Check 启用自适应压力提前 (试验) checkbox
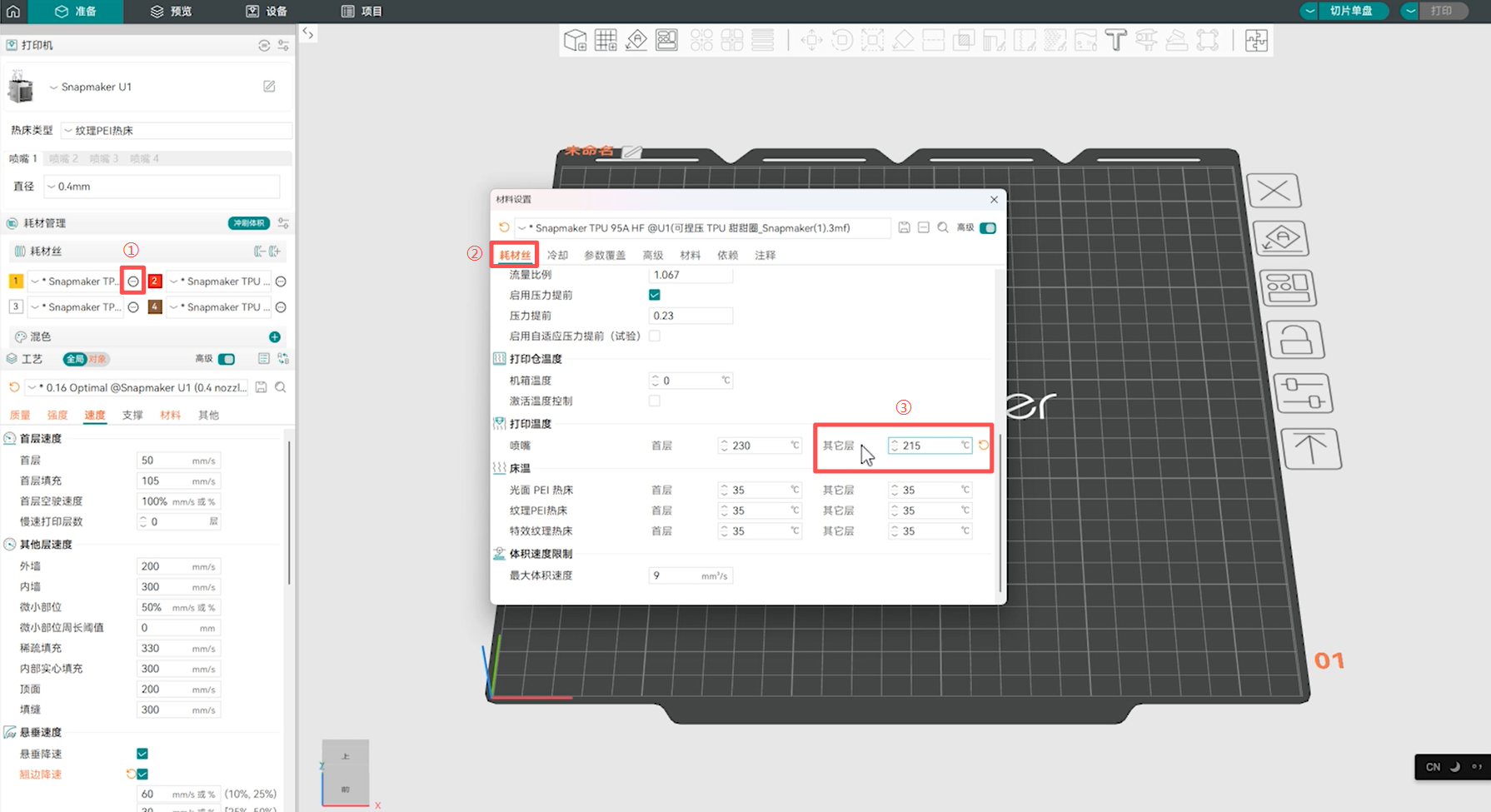The image size is (1491, 812). pyautogui.click(x=655, y=336)
